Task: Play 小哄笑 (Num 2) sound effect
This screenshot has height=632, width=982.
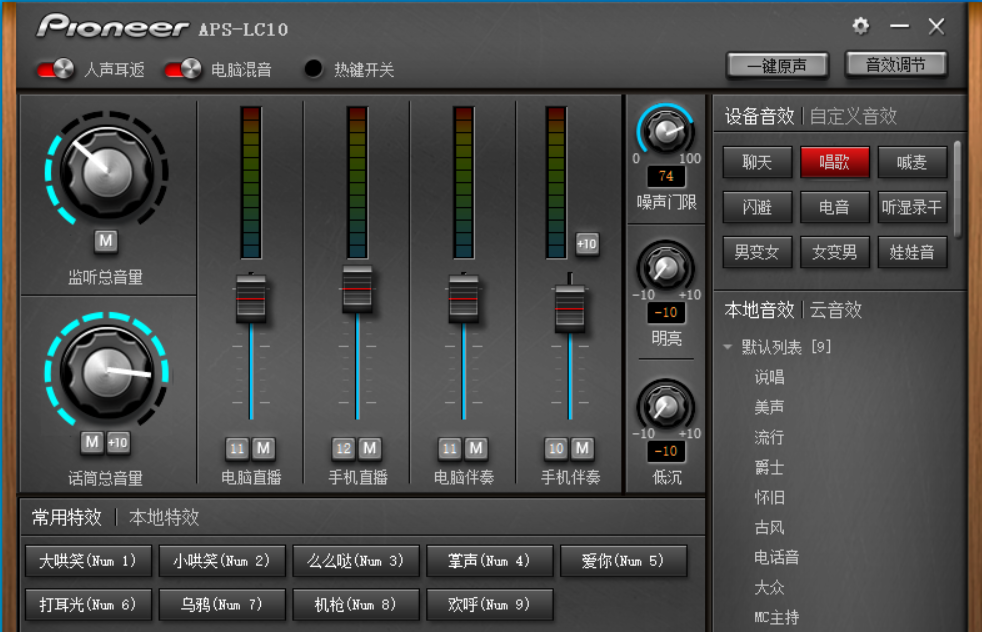Action: [x=222, y=561]
